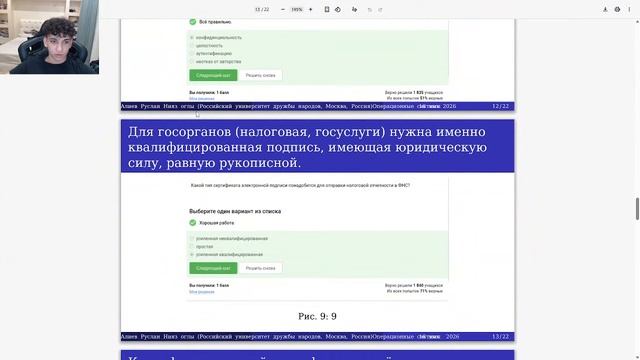Click 'Решить снова' button on slide 13

click(260, 268)
